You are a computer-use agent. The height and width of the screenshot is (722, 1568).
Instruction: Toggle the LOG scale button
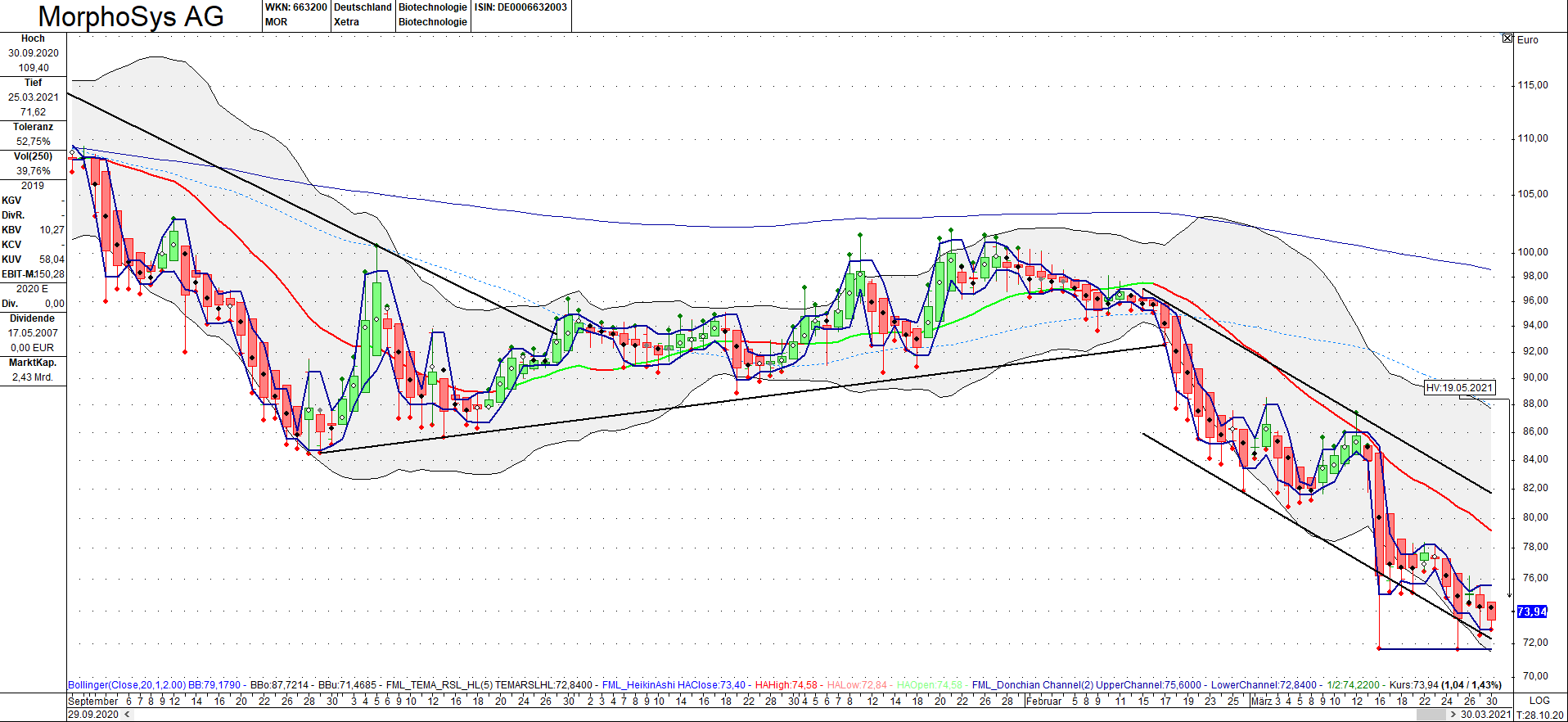click(x=1539, y=701)
